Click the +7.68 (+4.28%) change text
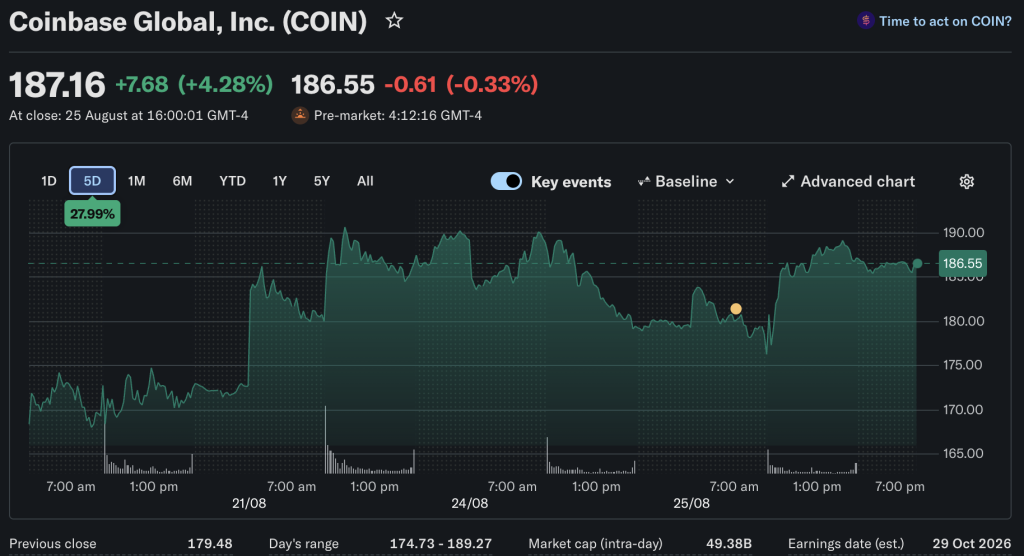 pos(194,84)
